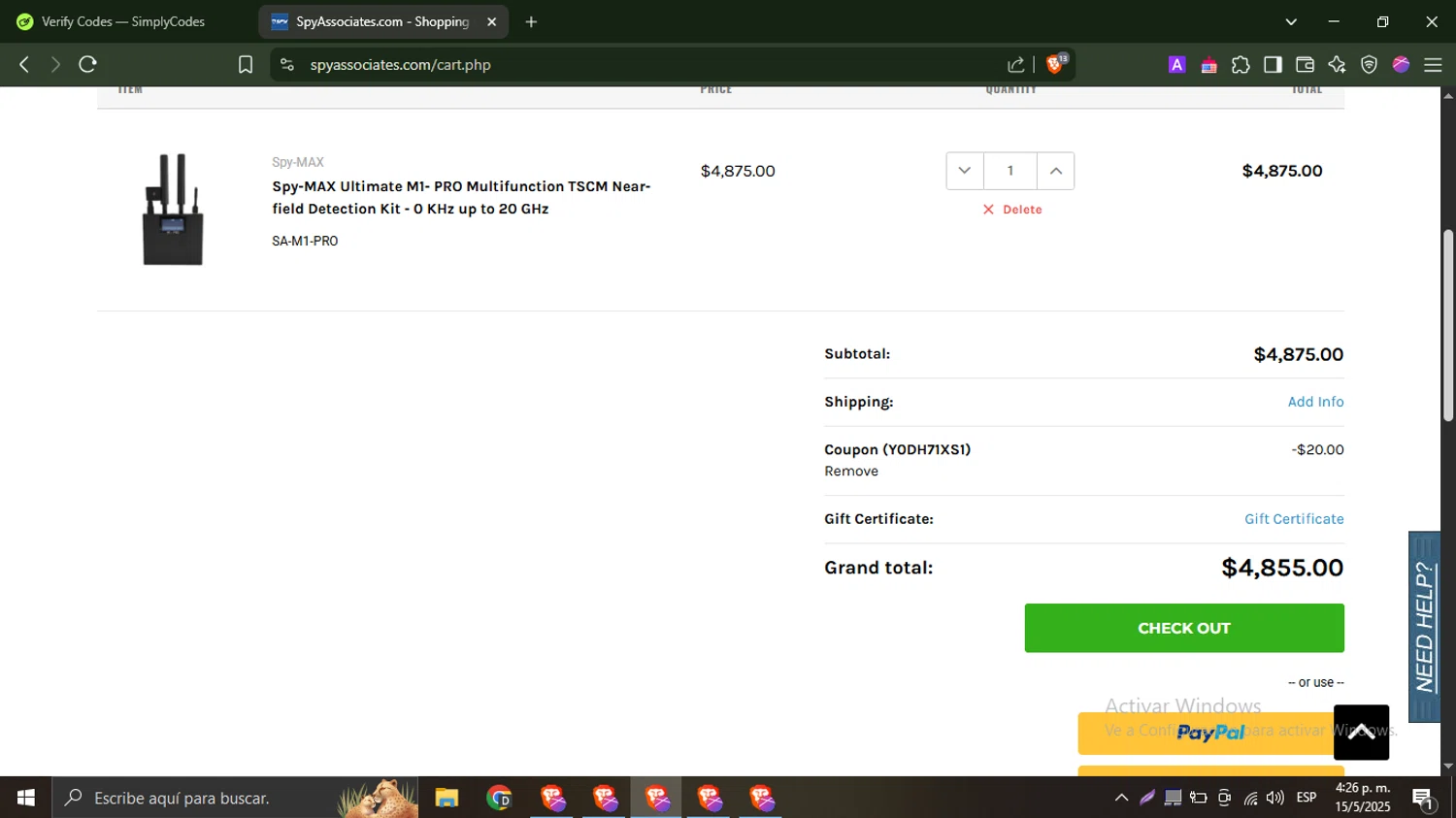This screenshot has width=1456, height=818.
Task: Pay with the PayPal button
Action: [1210, 734]
